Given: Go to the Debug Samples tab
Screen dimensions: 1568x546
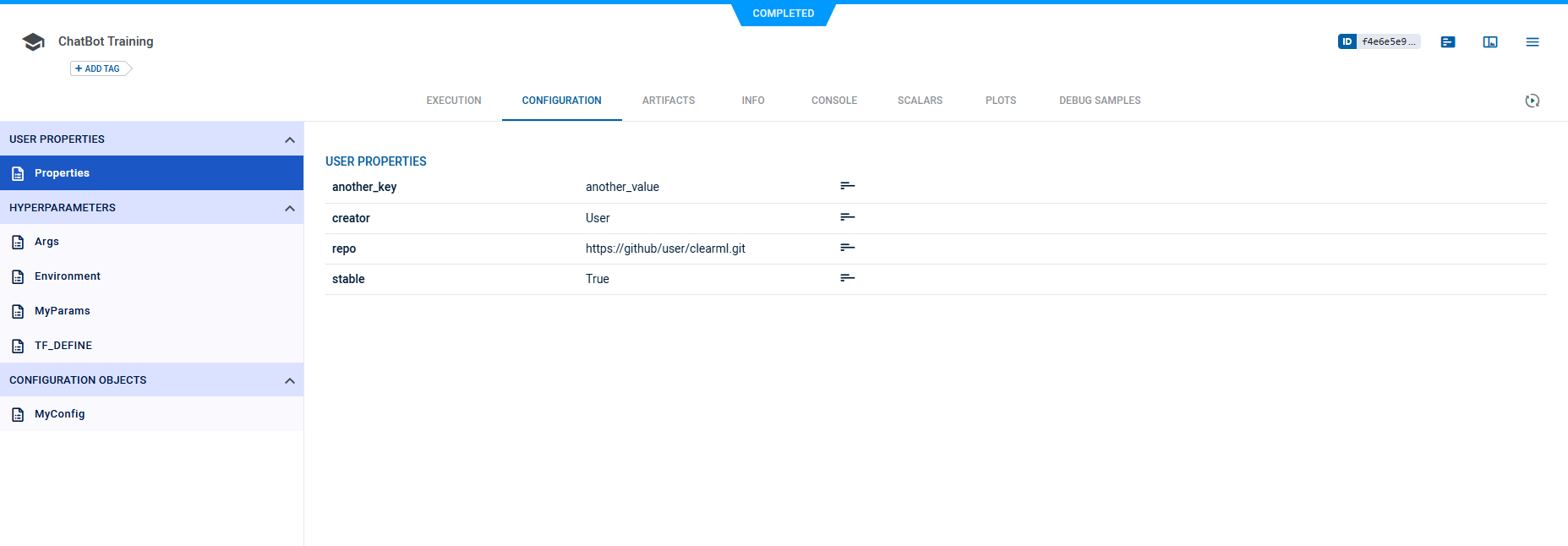Looking at the screenshot, I should point(1100,101).
